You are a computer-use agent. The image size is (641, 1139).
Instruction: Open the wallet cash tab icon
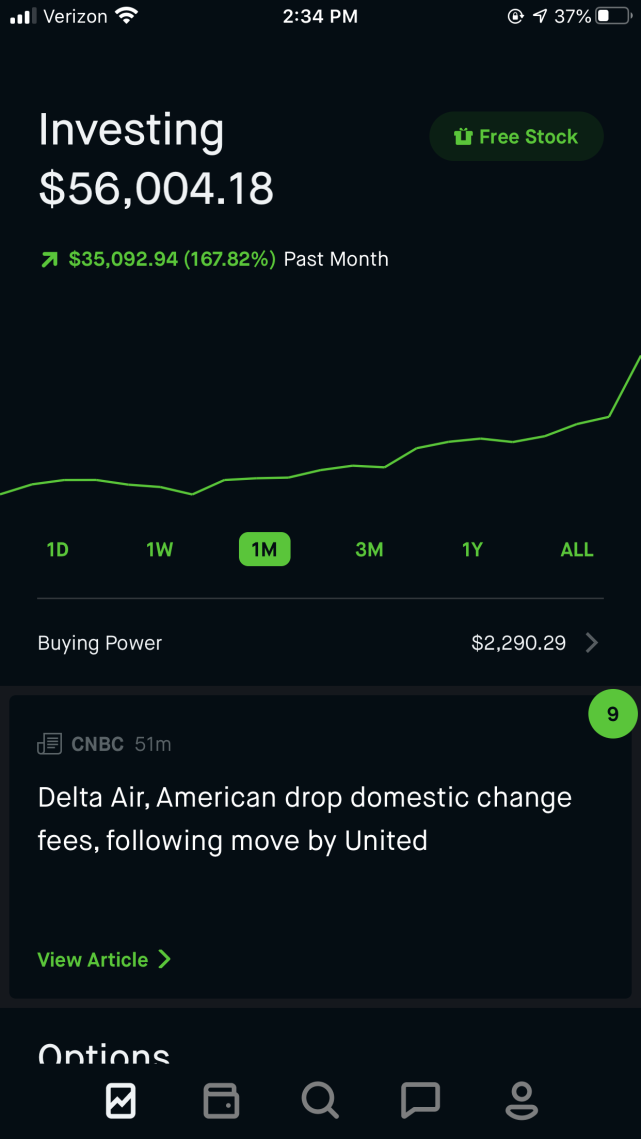click(x=221, y=1101)
